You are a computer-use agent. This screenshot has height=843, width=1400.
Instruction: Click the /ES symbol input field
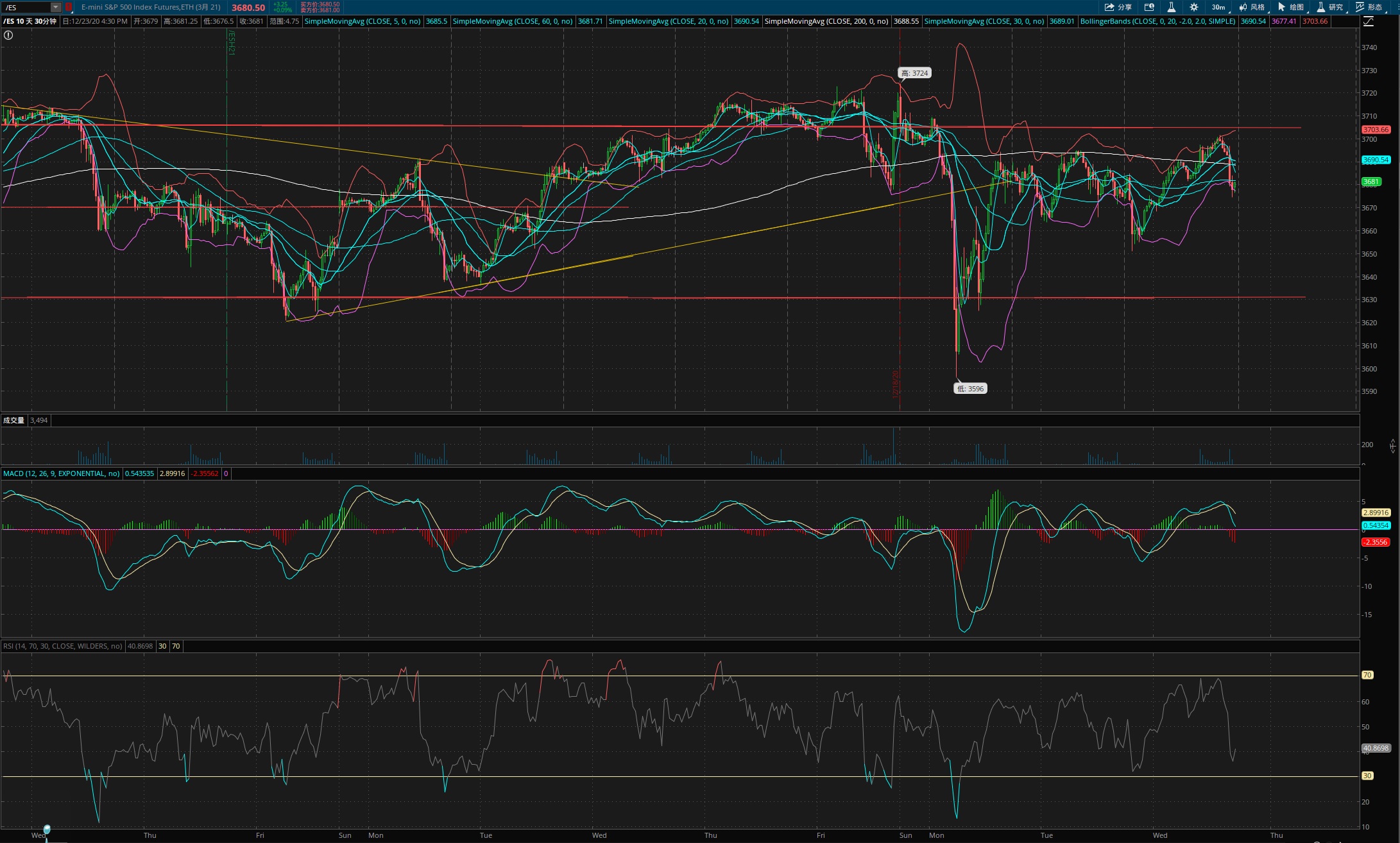pos(26,7)
